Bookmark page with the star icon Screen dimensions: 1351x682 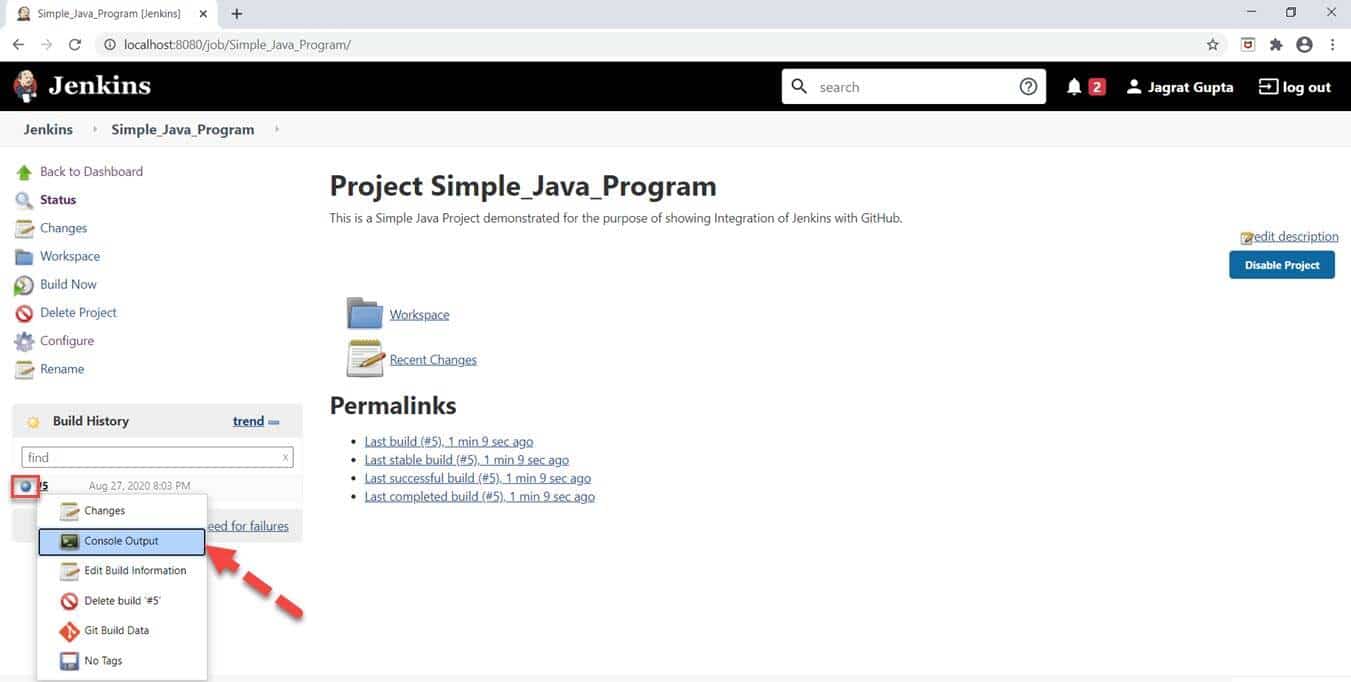tap(1213, 45)
